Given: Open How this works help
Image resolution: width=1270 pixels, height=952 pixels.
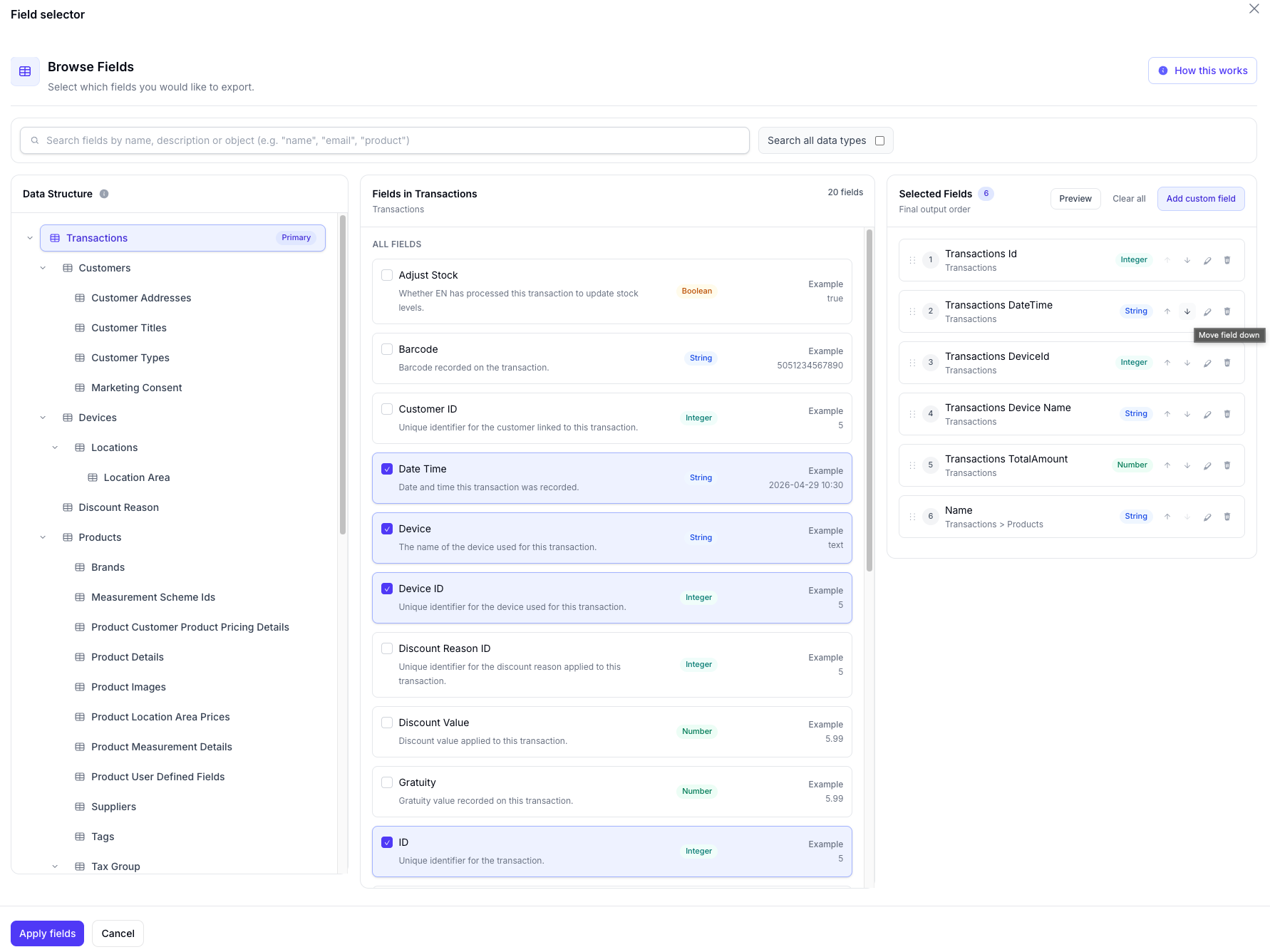Looking at the screenshot, I should tap(1202, 71).
